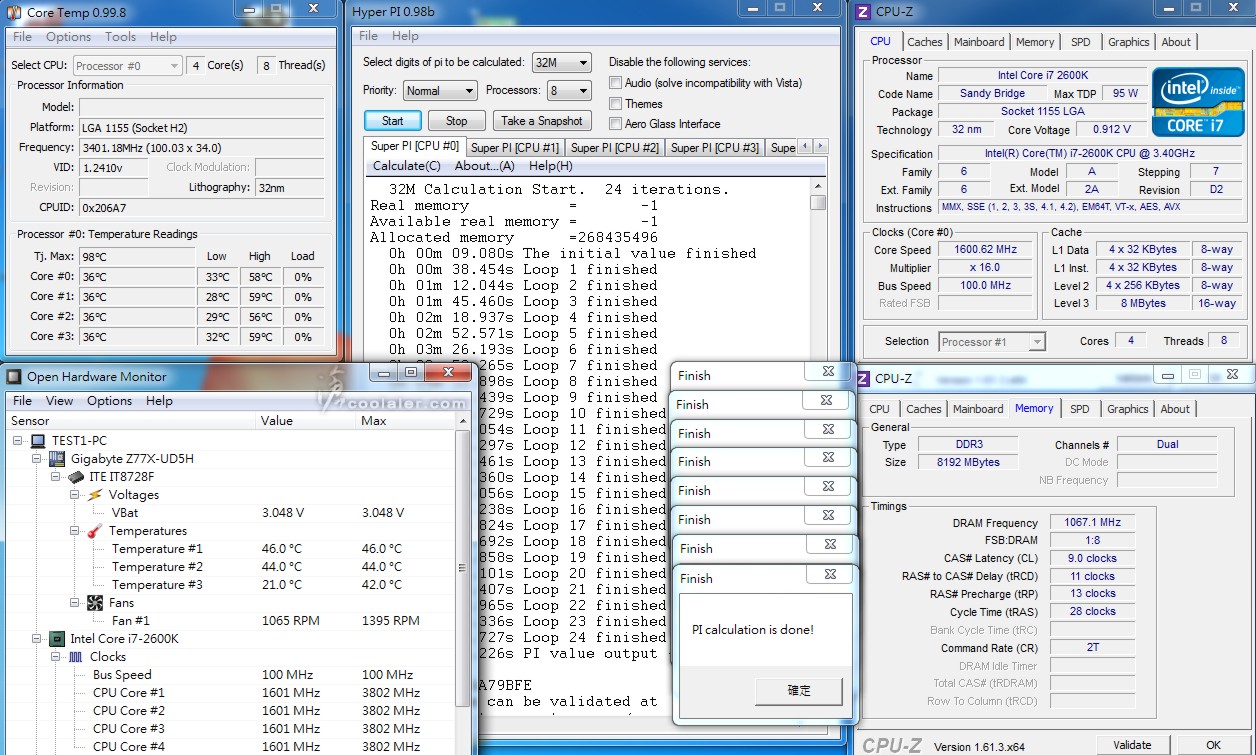Open the digits of pi dropdown showing 32M

pos(562,62)
